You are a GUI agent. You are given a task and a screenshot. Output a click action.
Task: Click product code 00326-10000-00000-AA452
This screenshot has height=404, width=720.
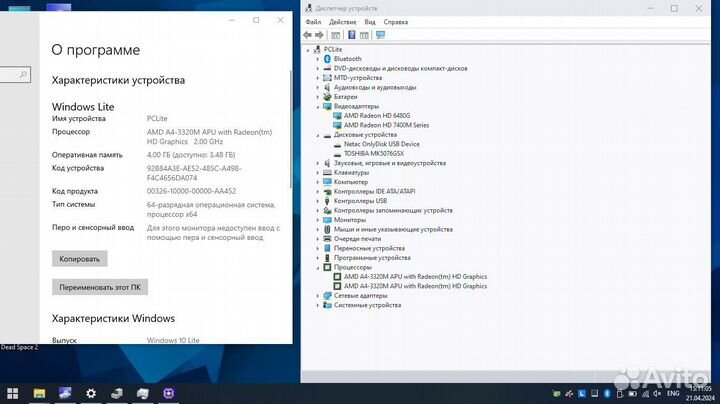coord(191,191)
